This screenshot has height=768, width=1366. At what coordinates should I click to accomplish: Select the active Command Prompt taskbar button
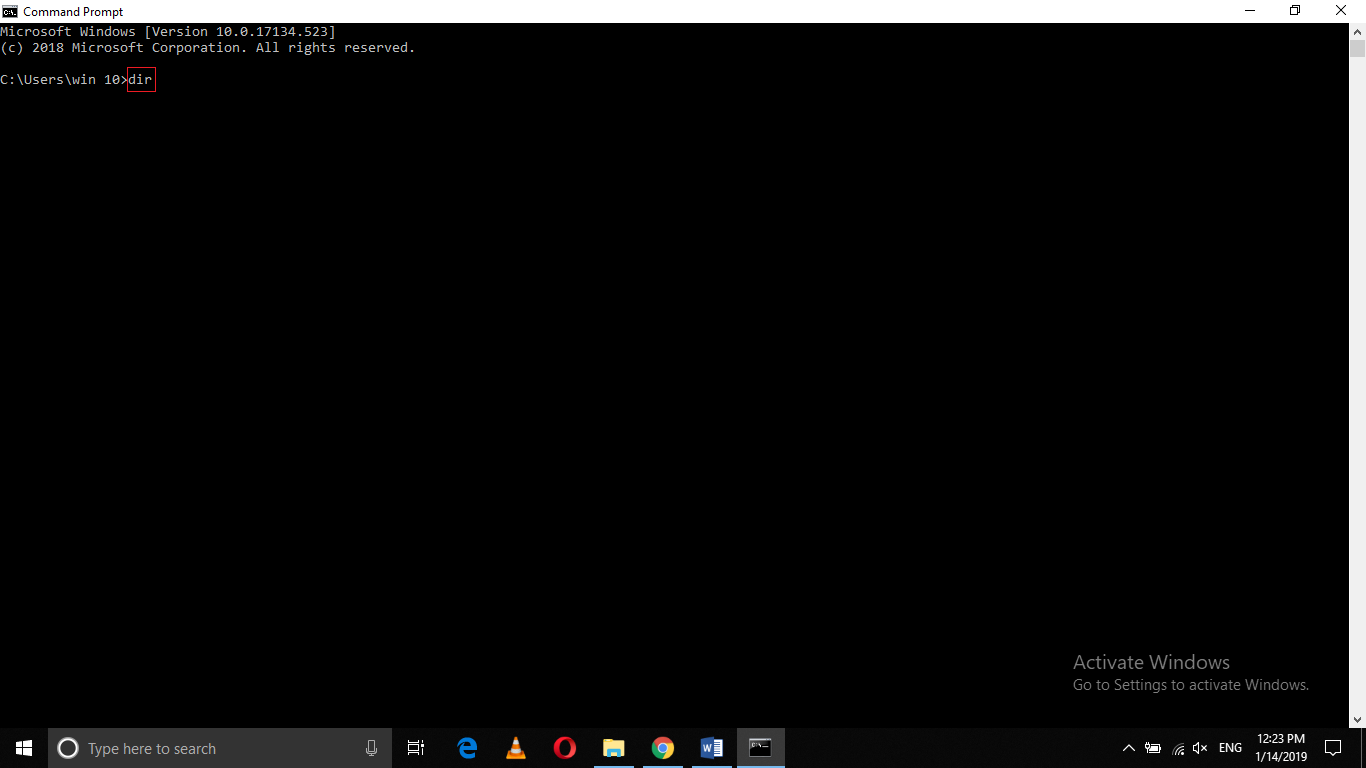[x=760, y=747]
